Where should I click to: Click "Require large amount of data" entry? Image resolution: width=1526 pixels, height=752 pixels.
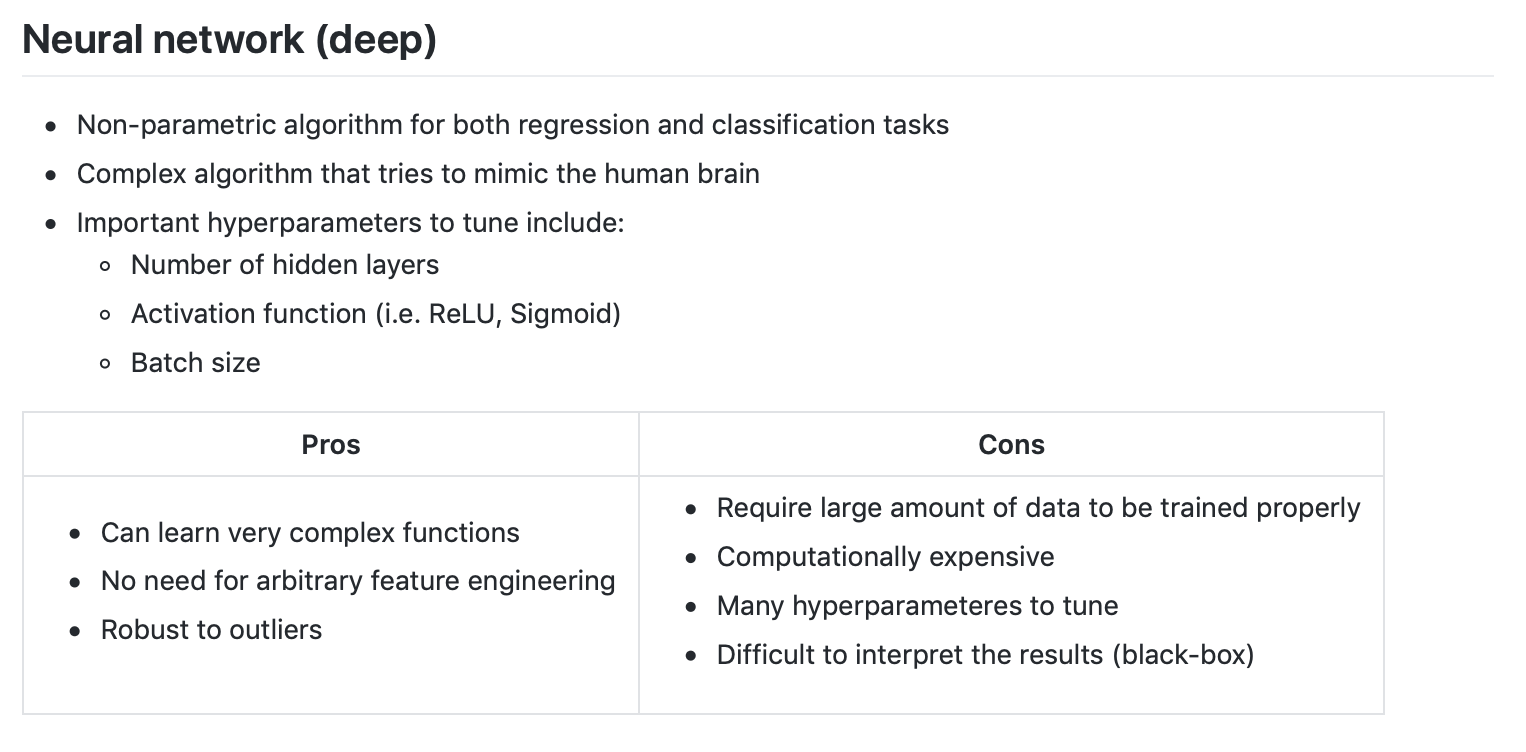tap(1038, 508)
